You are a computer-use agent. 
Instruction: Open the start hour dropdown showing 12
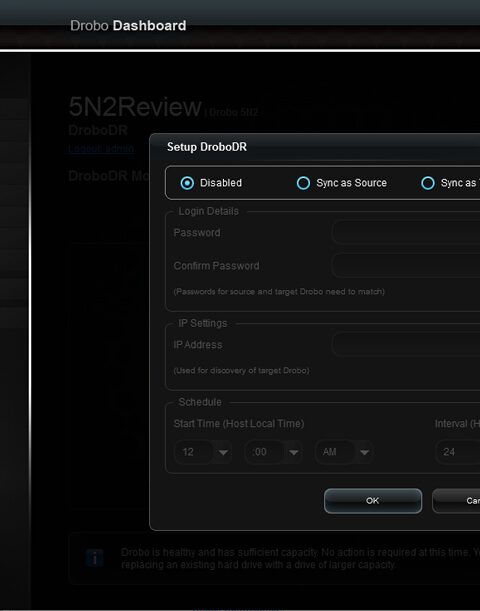(203, 452)
